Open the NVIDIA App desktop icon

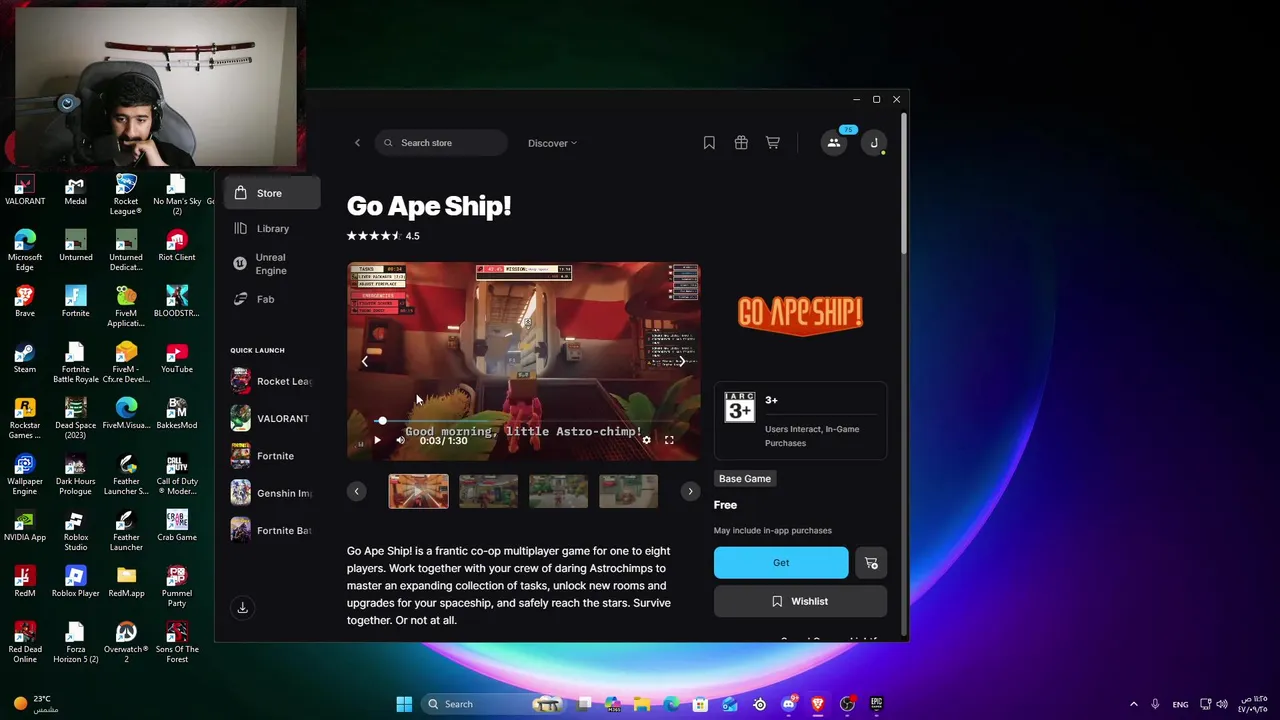tap(25, 526)
